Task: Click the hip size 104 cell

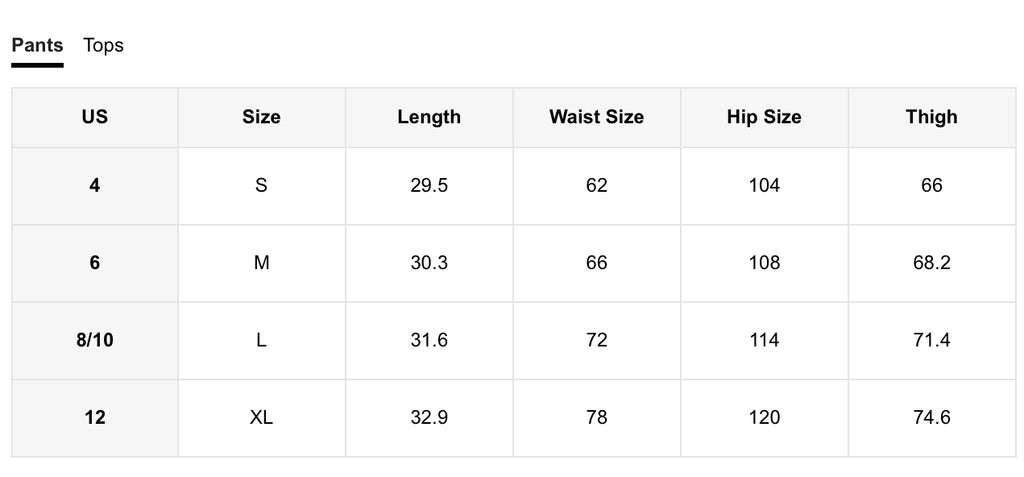Action: [x=764, y=186]
